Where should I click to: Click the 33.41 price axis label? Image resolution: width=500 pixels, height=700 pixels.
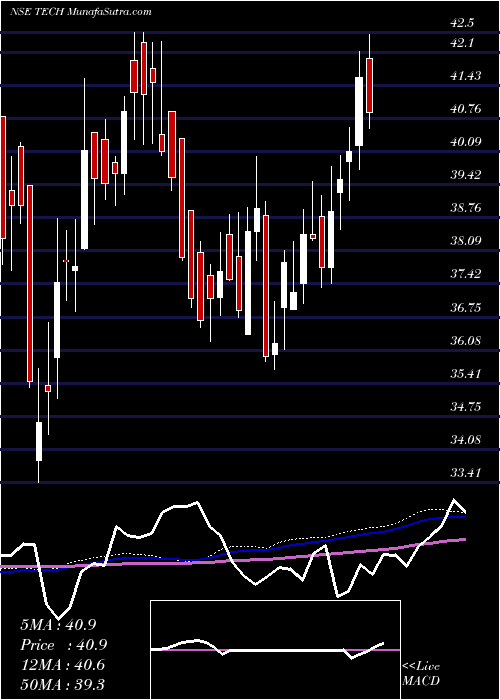(466, 473)
